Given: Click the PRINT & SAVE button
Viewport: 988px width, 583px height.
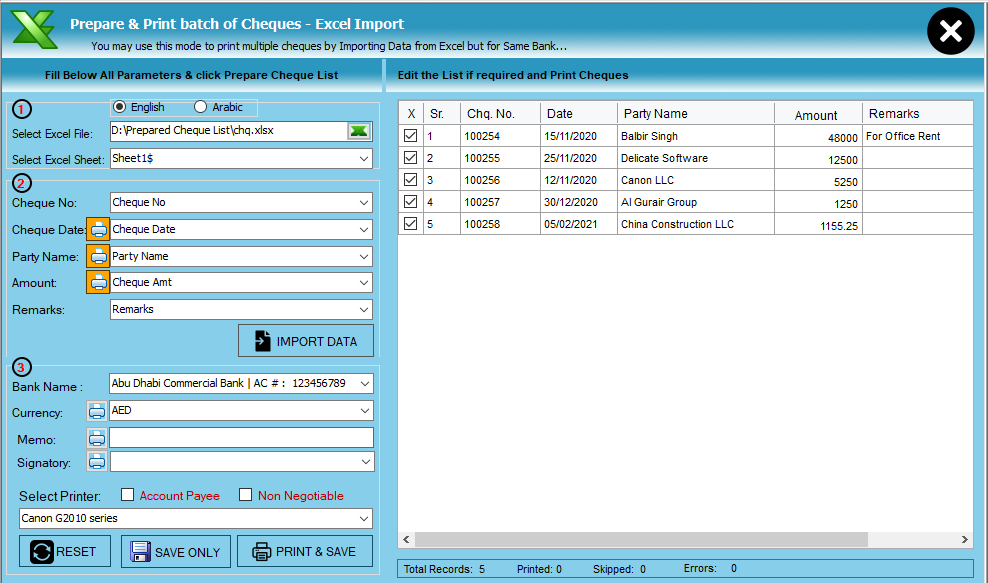Looking at the screenshot, I should pos(304,551).
